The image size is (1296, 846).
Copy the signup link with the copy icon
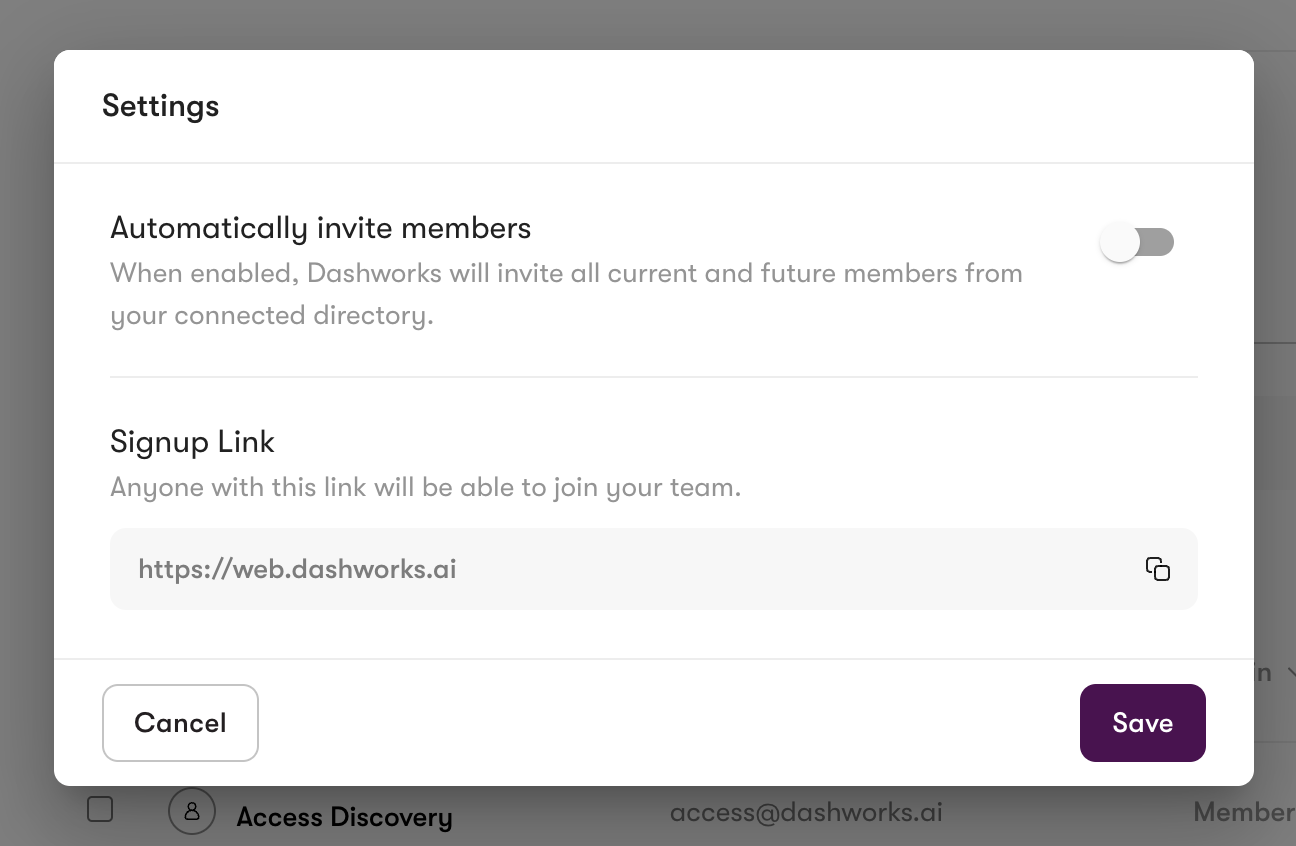coord(1157,569)
